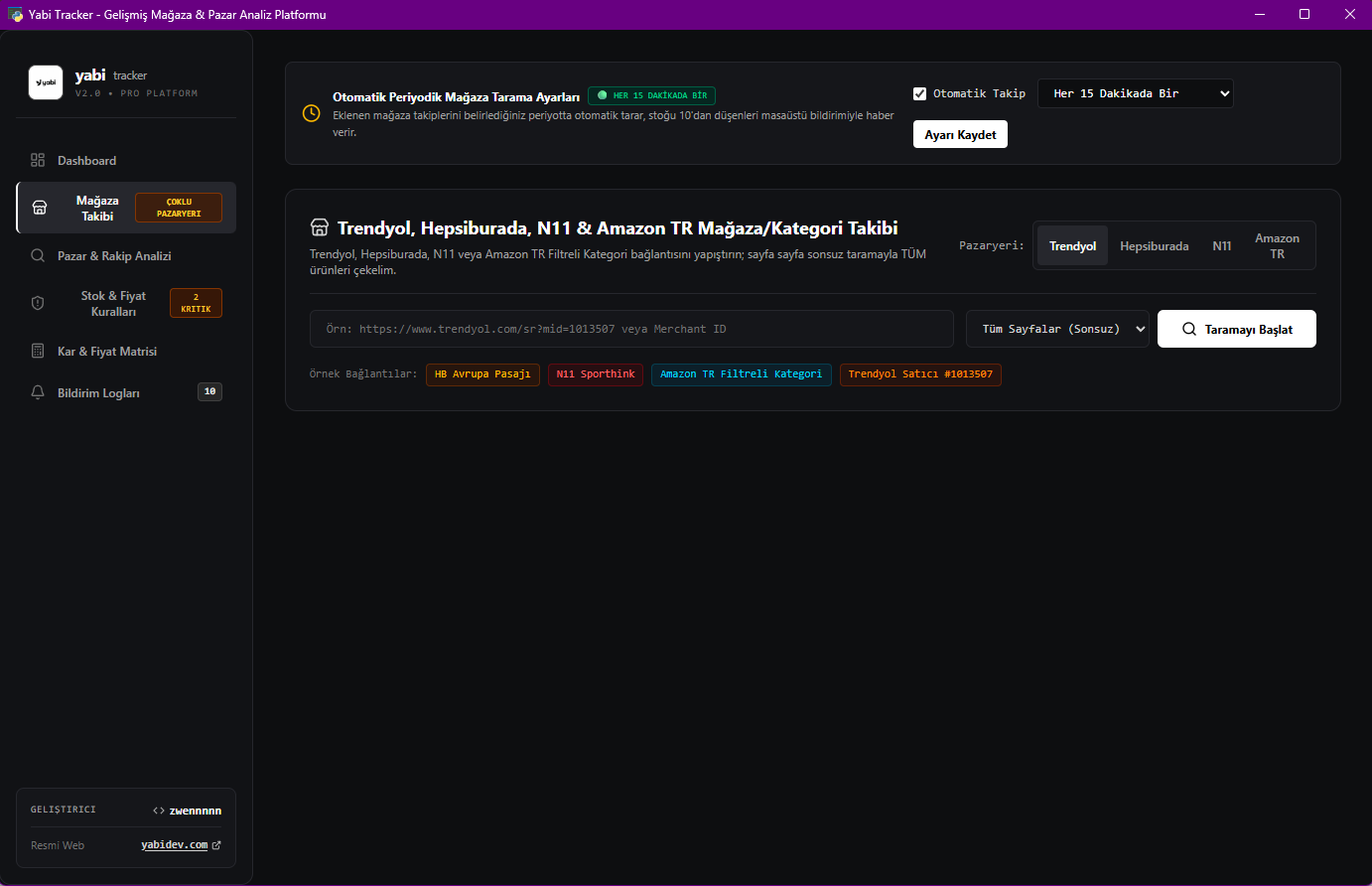
Task: Click the Mağaza Takibi store icon
Action: click(x=40, y=208)
